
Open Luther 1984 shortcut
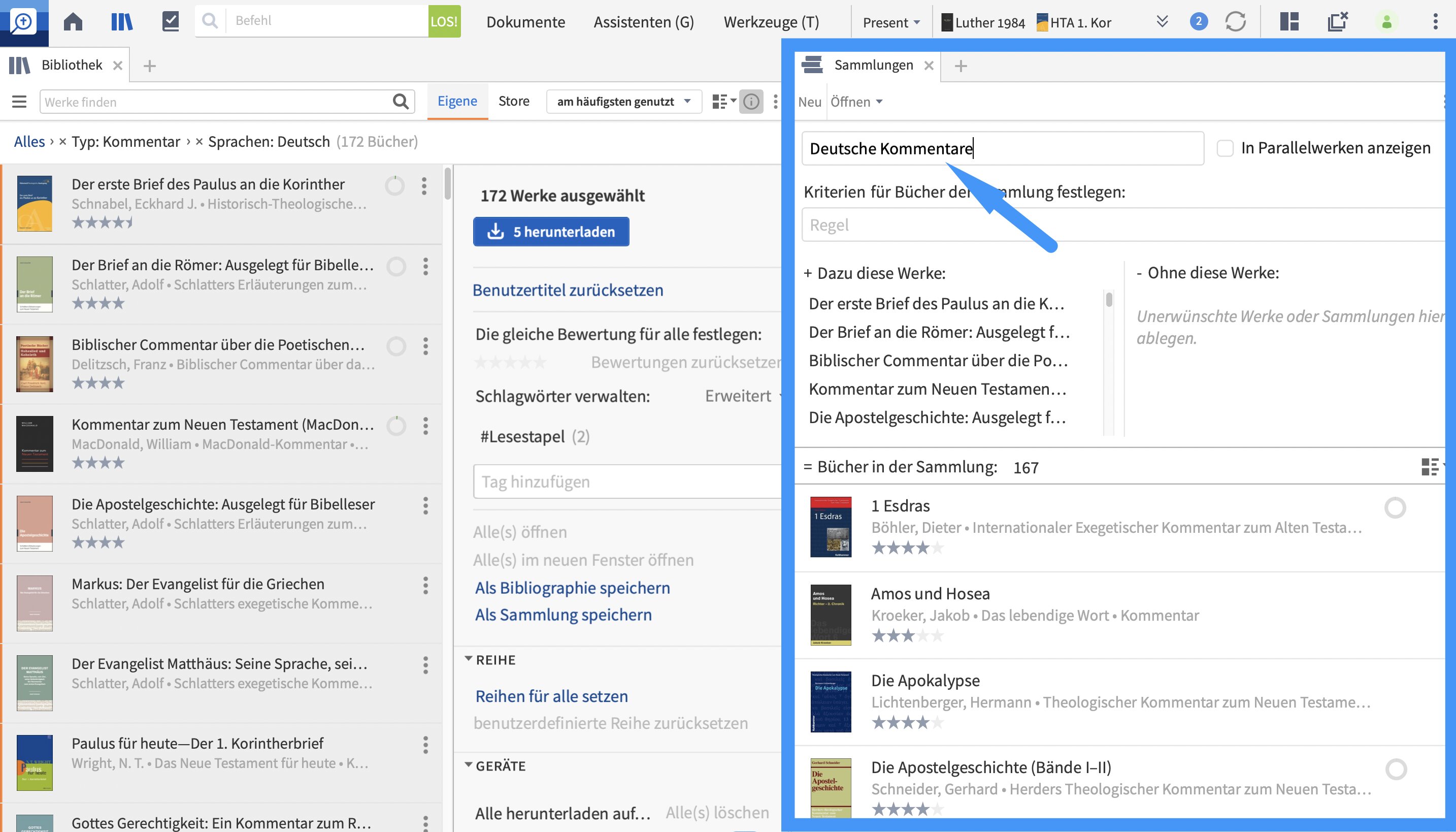(x=983, y=22)
